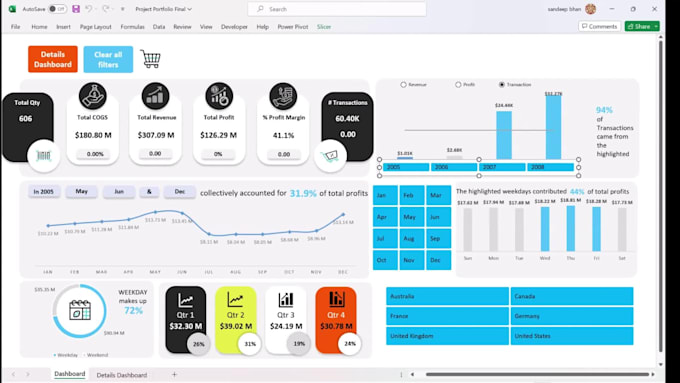This screenshot has width=680, height=383.
Task: Expand the Share button dropdown arrow
Action: (656, 26)
